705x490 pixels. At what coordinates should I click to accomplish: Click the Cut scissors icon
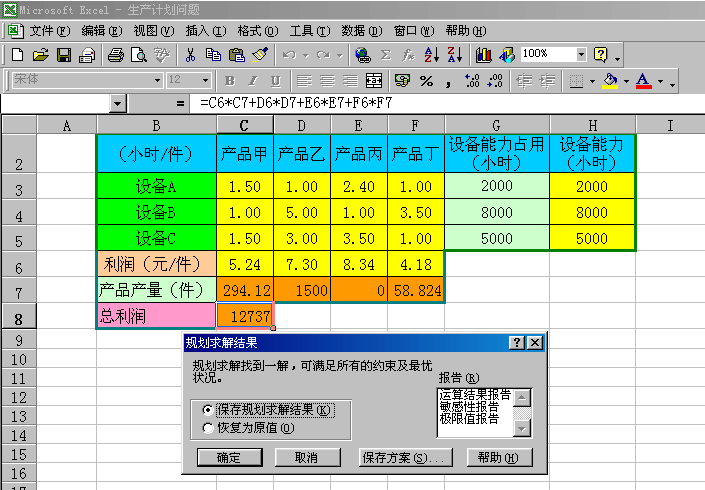coord(190,55)
